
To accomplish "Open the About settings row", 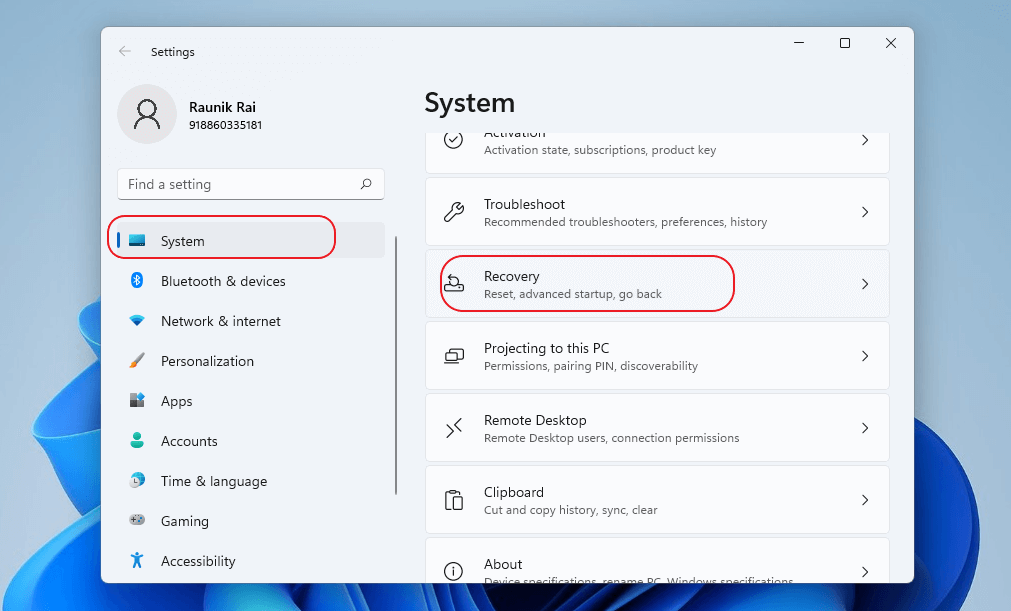I will [657, 566].
